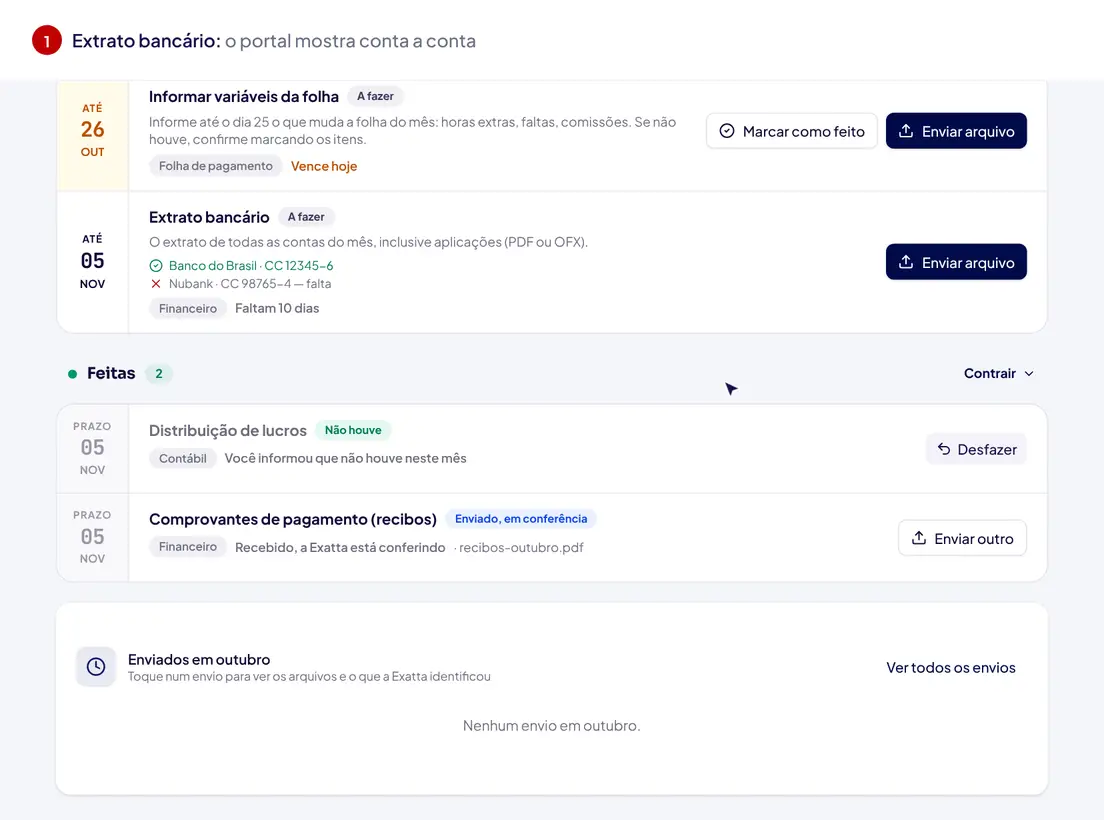
Task: Select Nubank · CC 98765-4 — falta line
Action: (x=241, y=284)
